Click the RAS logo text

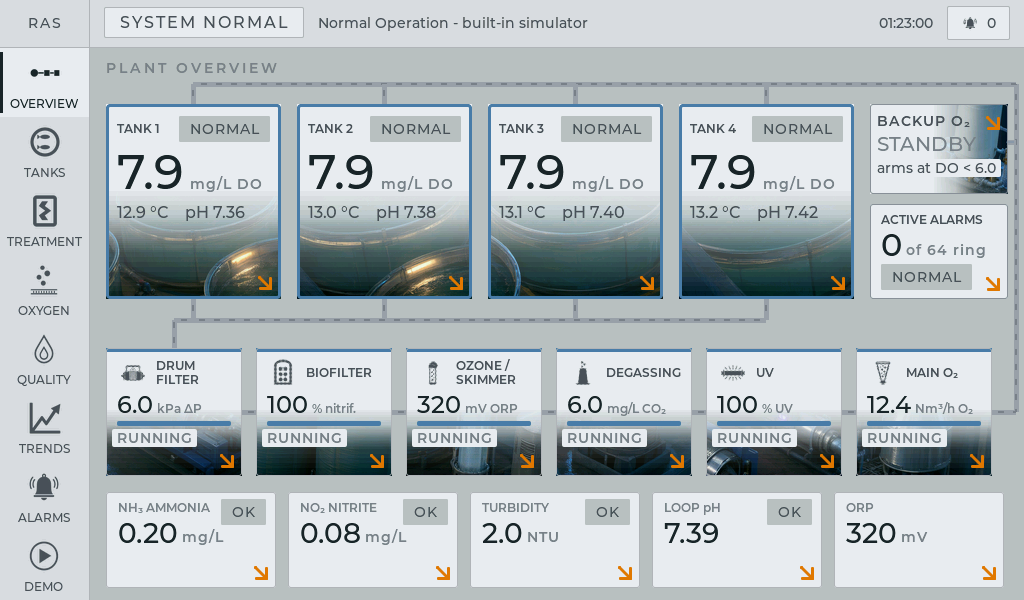(44, 24)
